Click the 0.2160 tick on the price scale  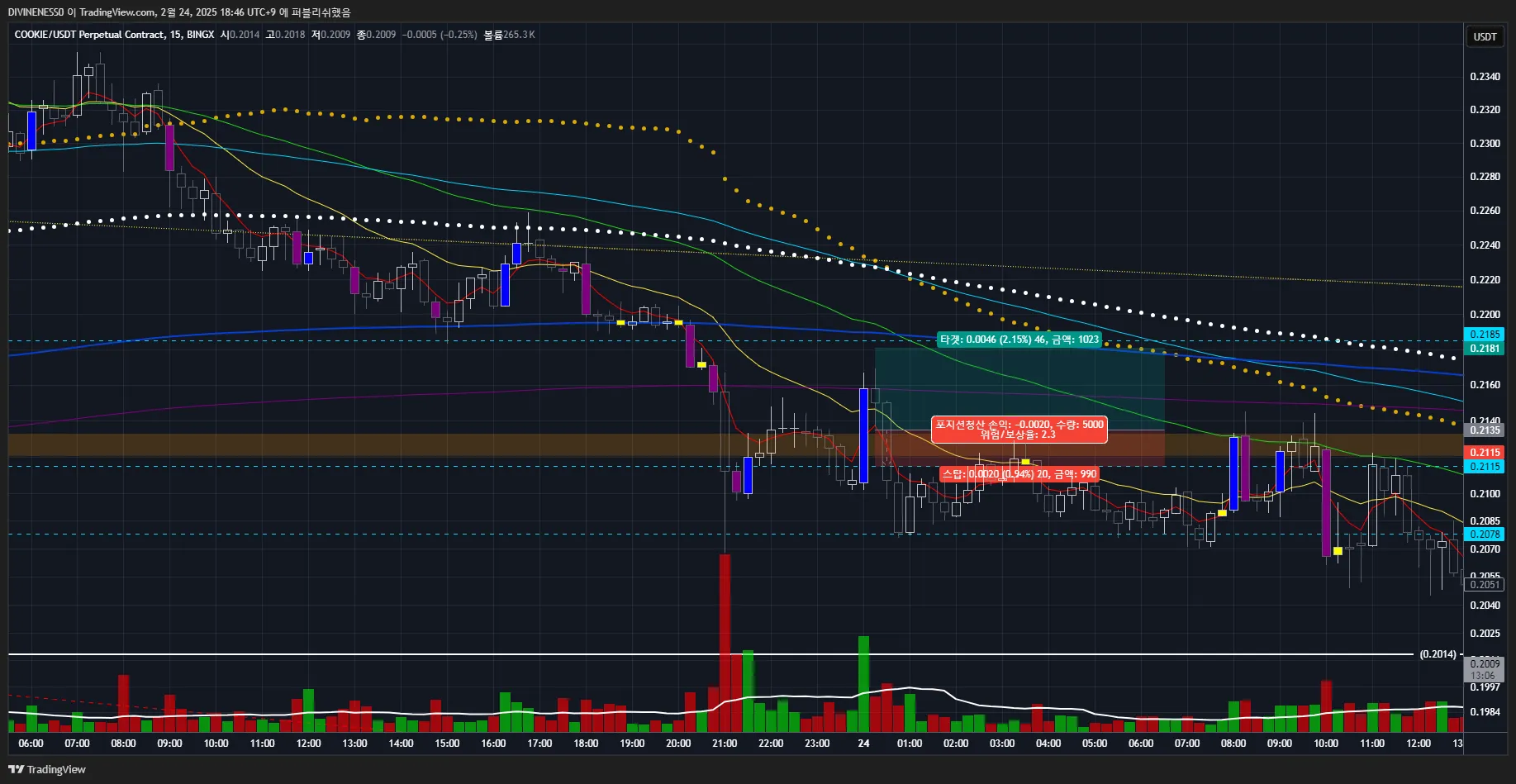[1485, 385]
